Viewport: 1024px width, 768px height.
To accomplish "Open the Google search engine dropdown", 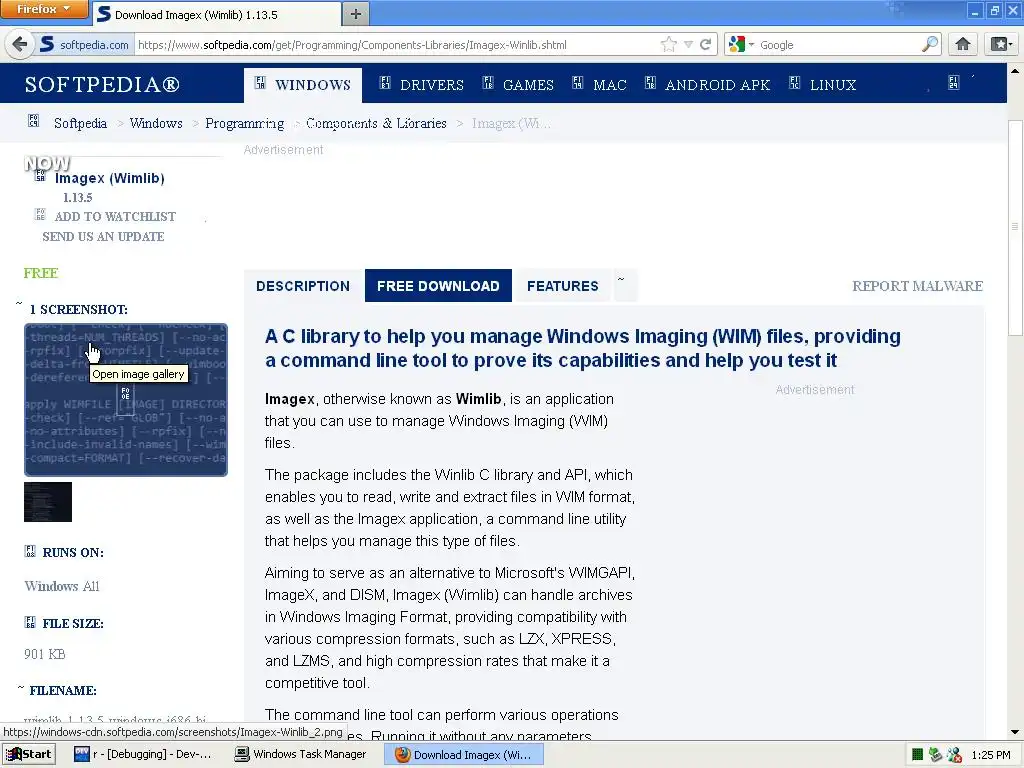I will click(x=741, y=44).
